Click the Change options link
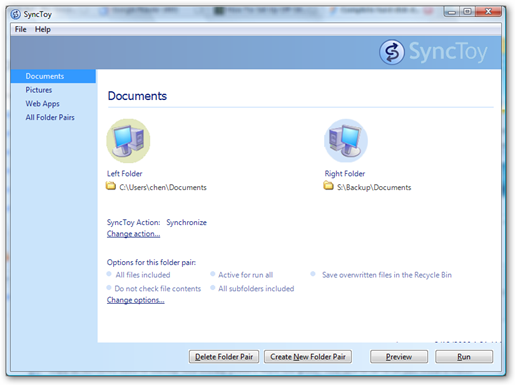The height and width of the screenshot is (385, 515). tap(135, 300)
